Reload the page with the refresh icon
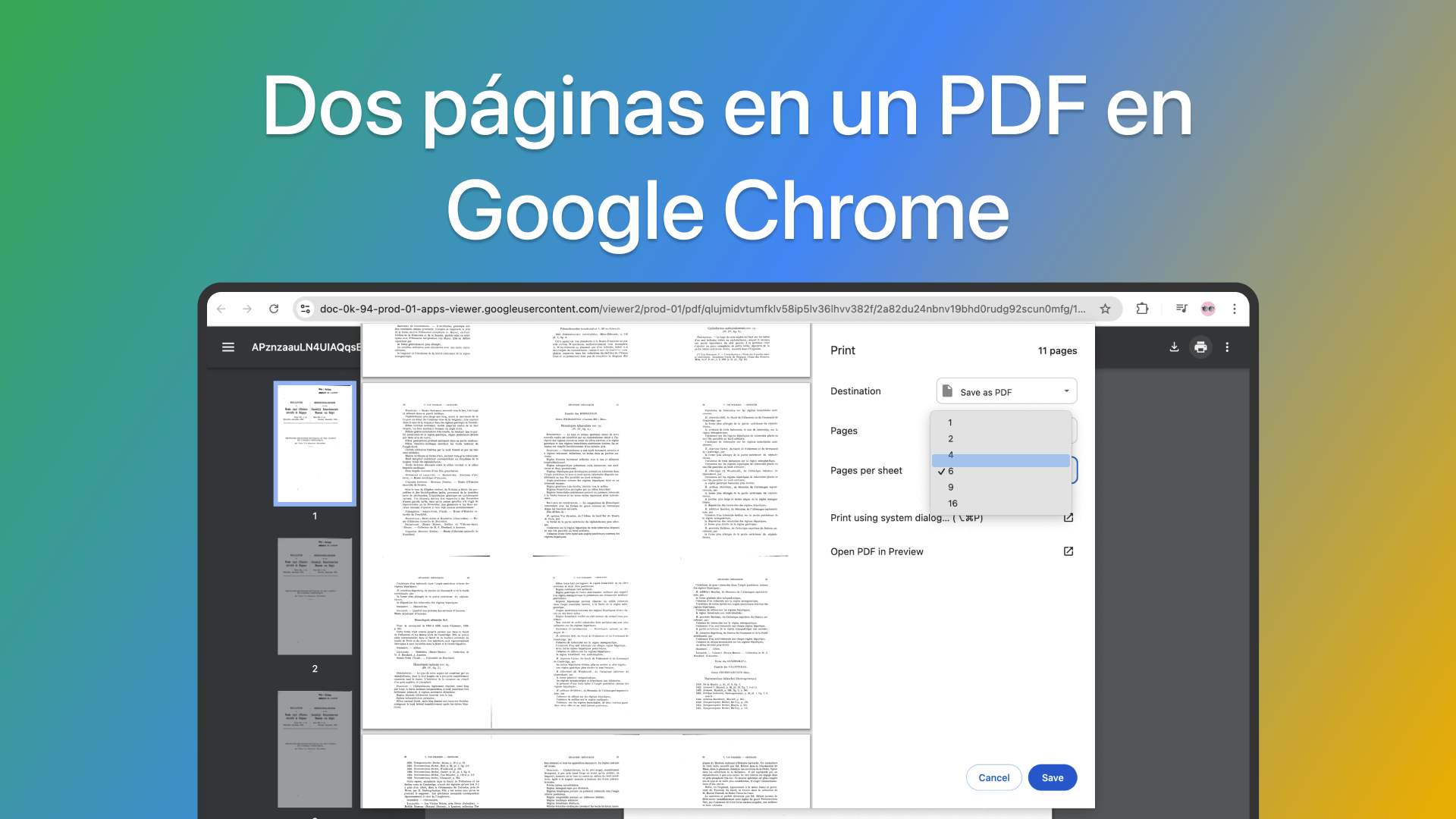The height and width of the screenshot is (819, 1456). (275, 309)
